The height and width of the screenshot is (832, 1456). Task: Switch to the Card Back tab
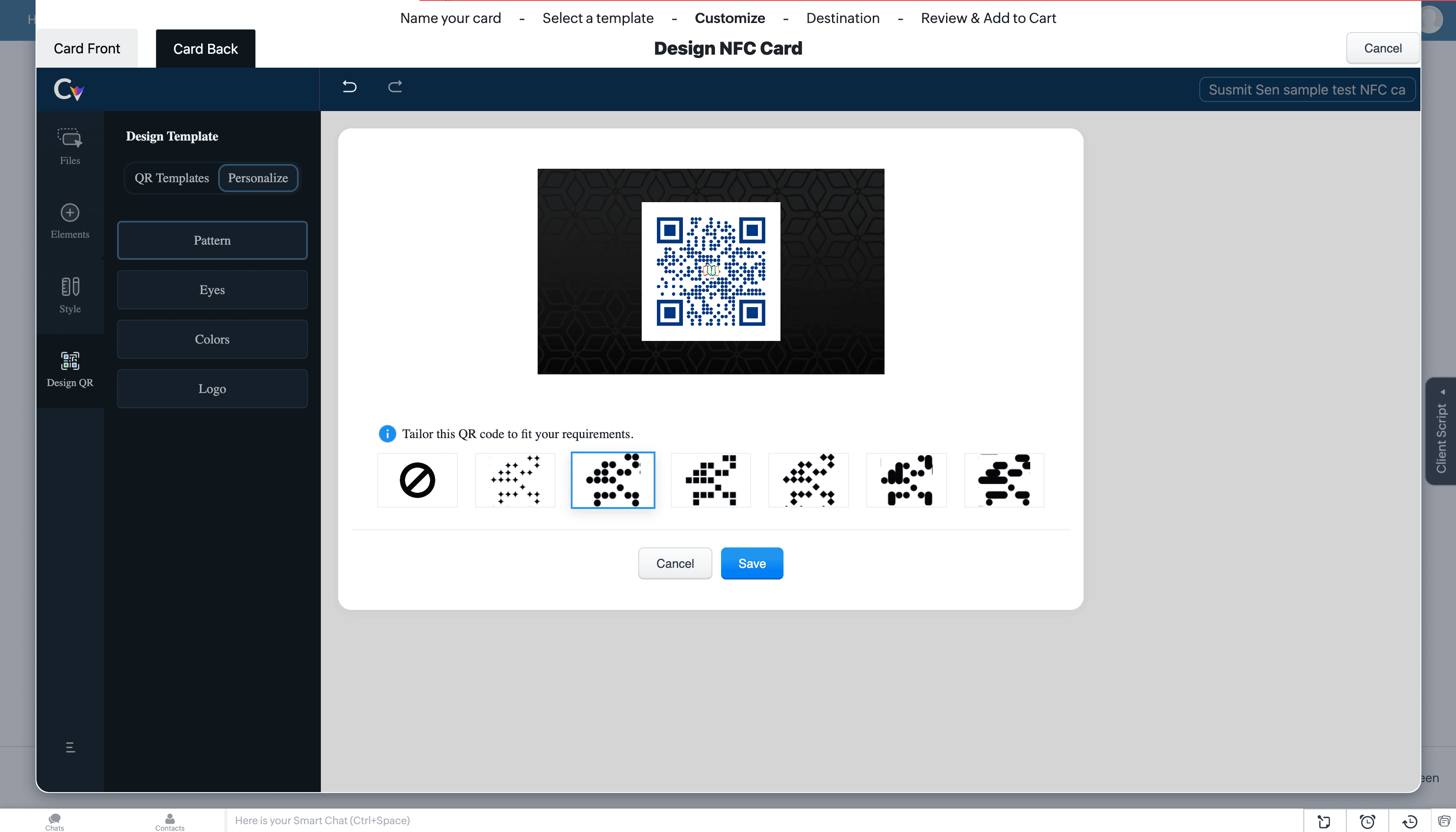click(205, 49)
